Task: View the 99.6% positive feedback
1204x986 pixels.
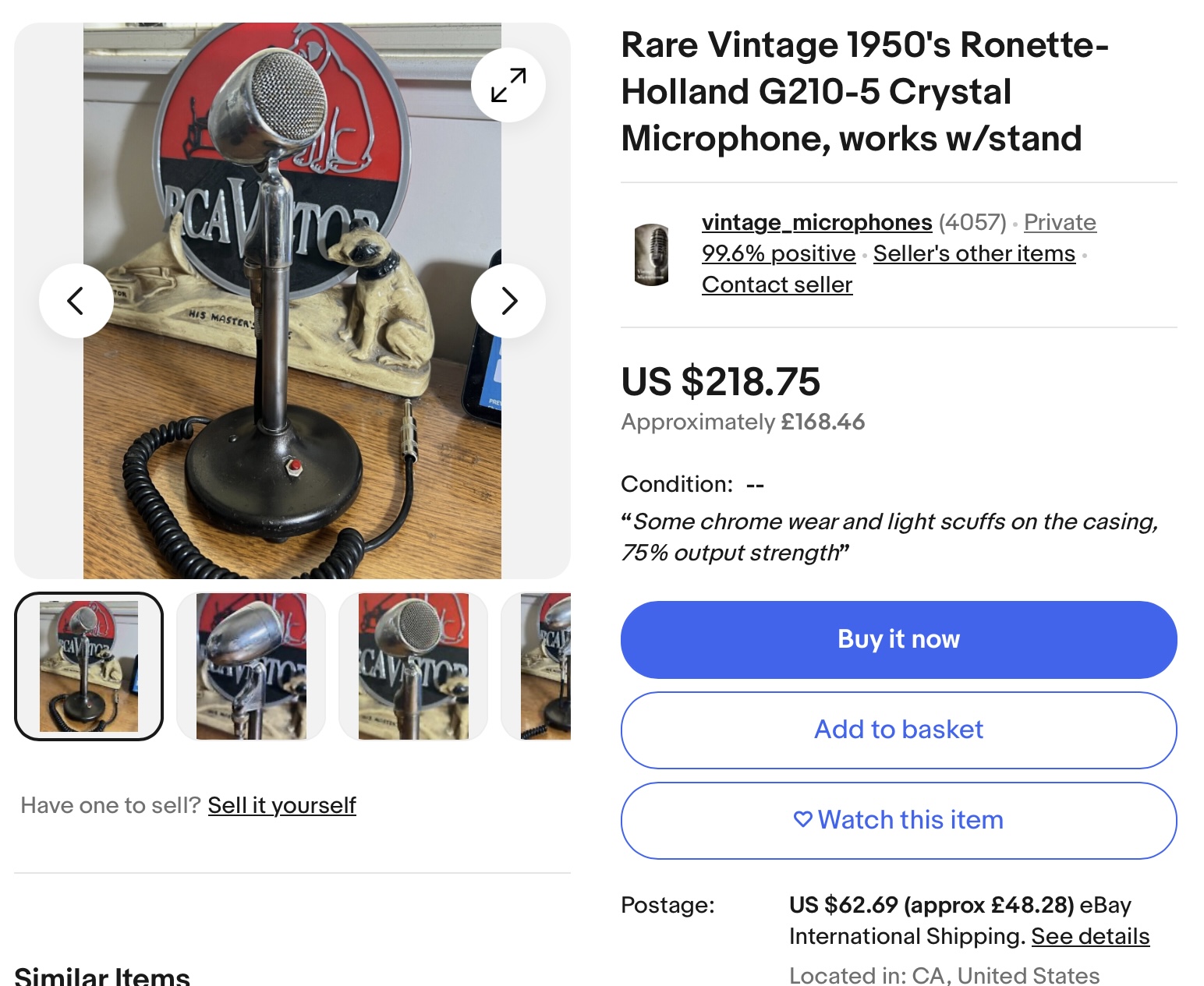Action: pos(778,254)
